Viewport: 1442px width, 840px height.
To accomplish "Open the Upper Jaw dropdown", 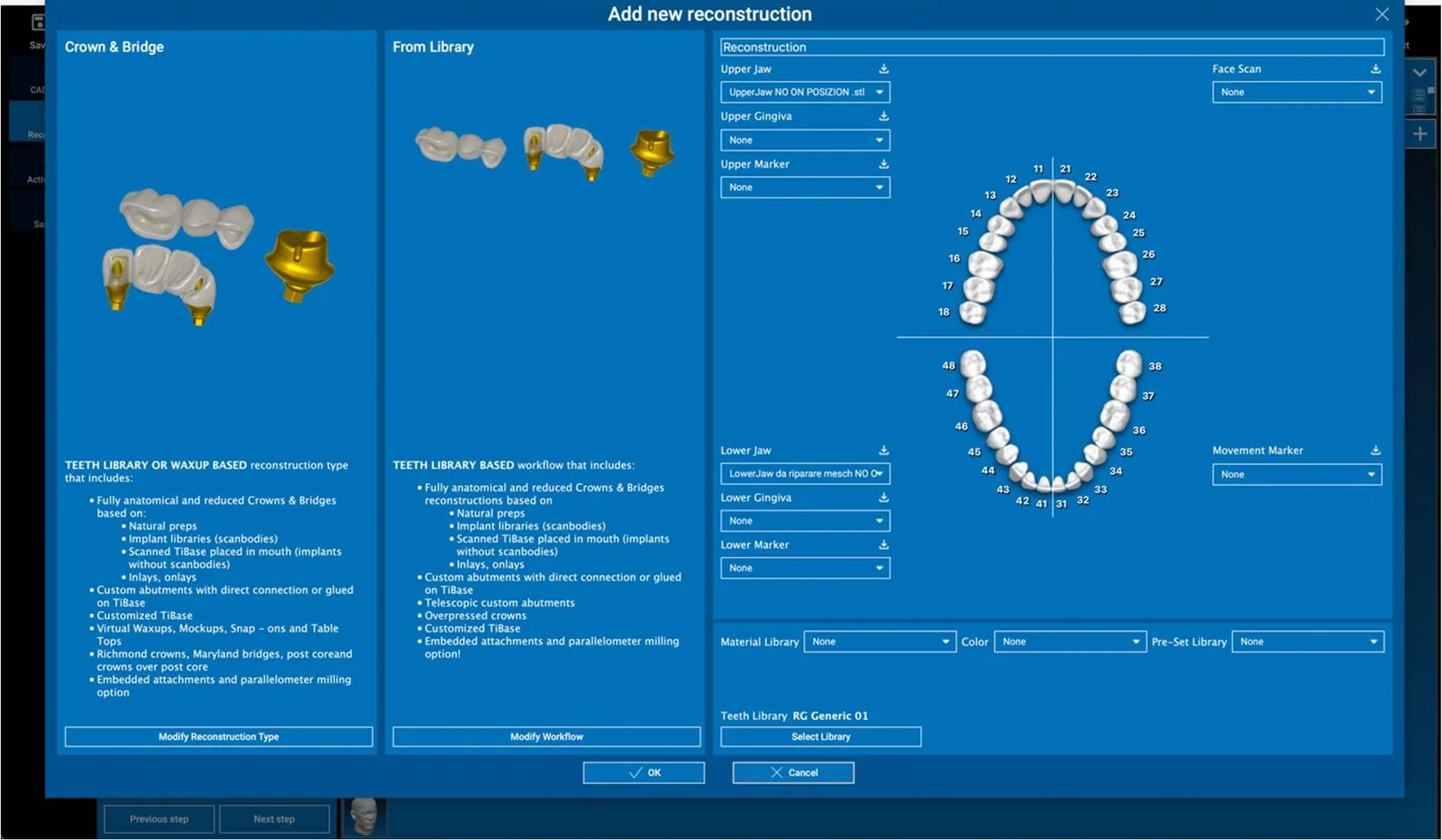I will click(805, 92).
